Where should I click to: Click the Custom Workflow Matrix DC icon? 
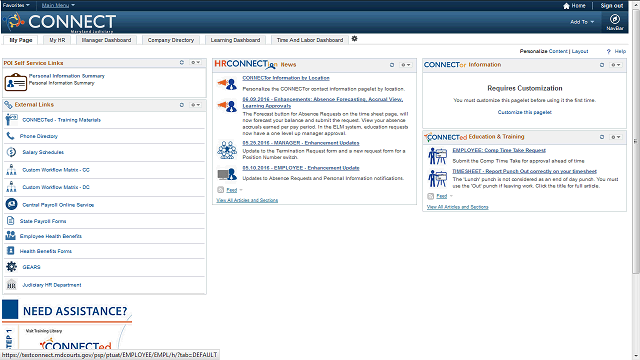[x=11, y=187]
